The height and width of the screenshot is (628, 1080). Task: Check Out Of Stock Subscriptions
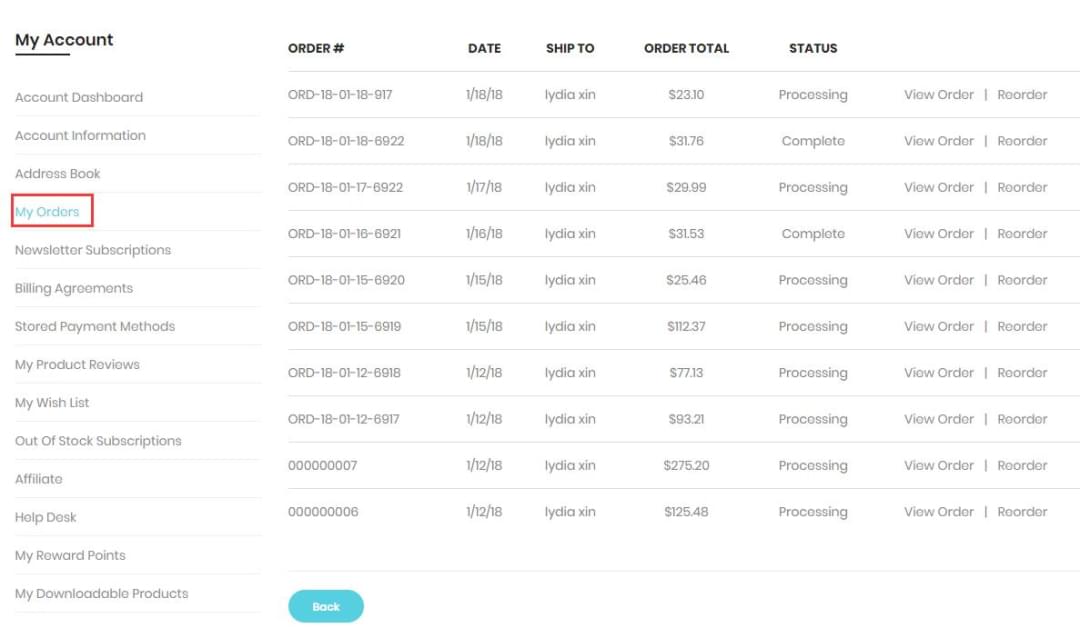(98, 440)
